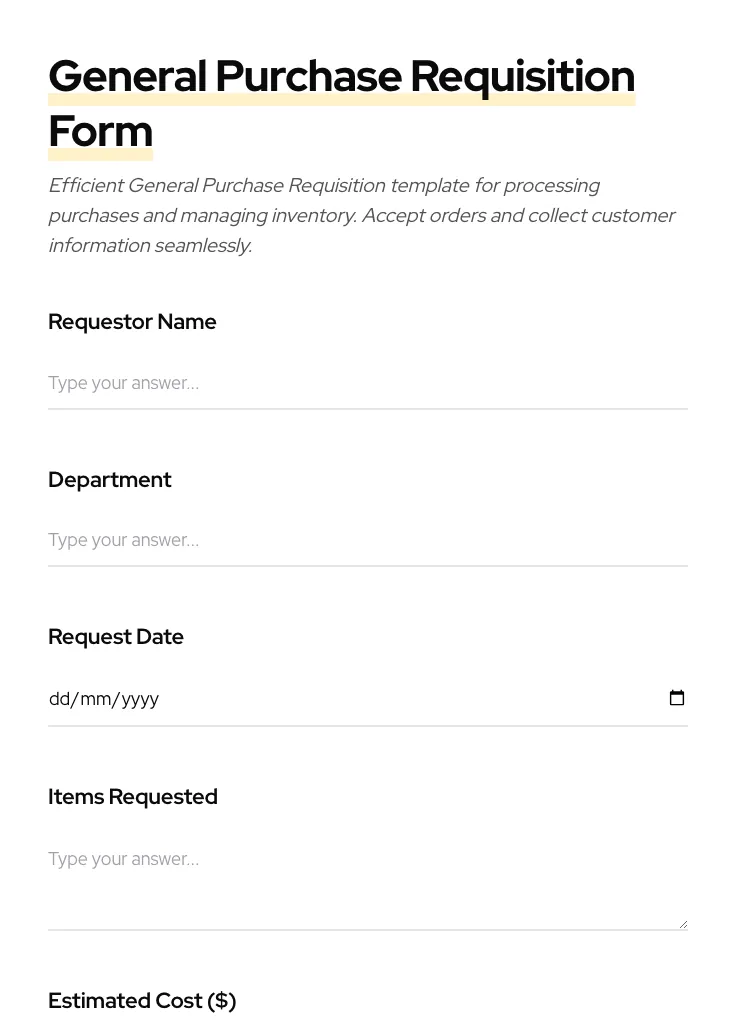Click the Department label

(109, 479)
